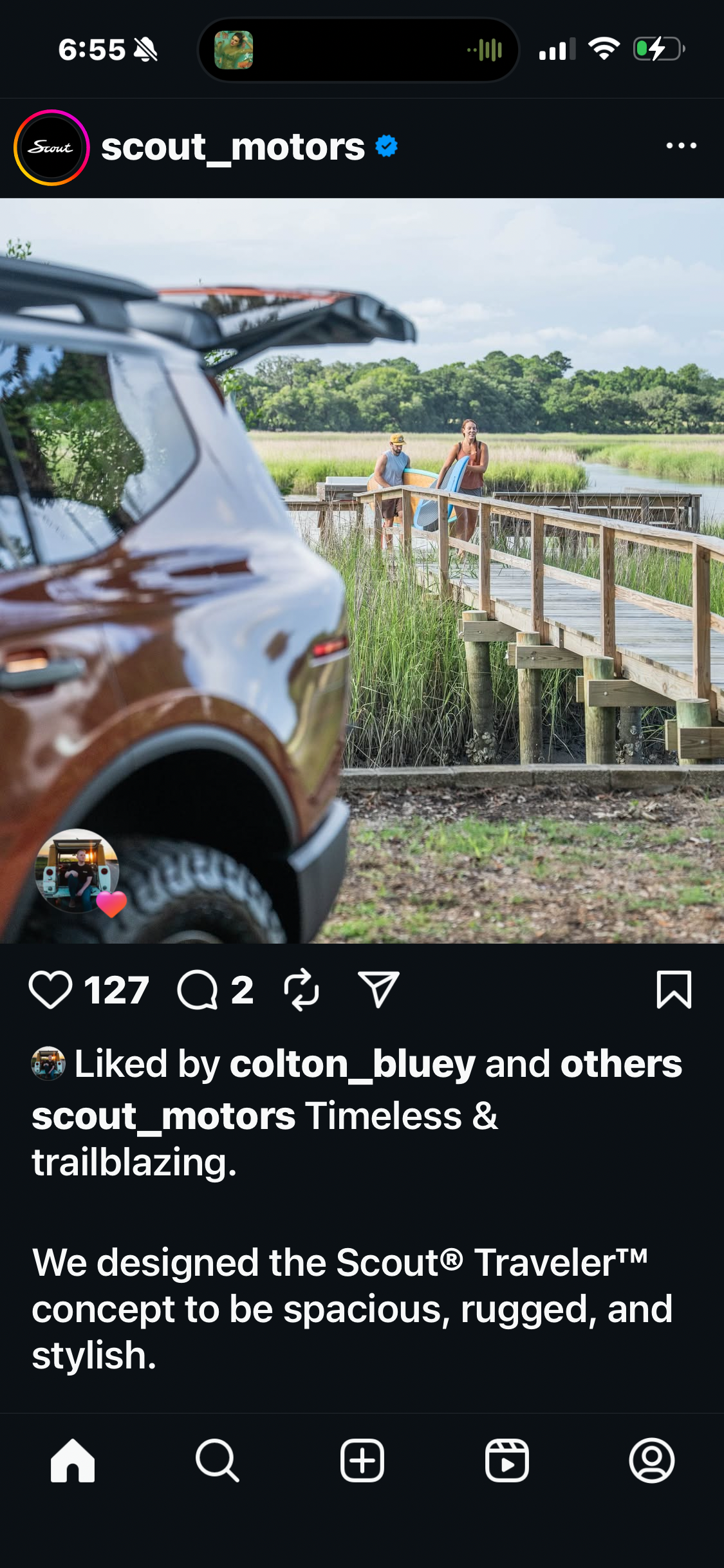The height and width of the screenshot is (1568, 724).
Task: View colton_bluey's profile from likes
Action: [x=353, y=1064]
